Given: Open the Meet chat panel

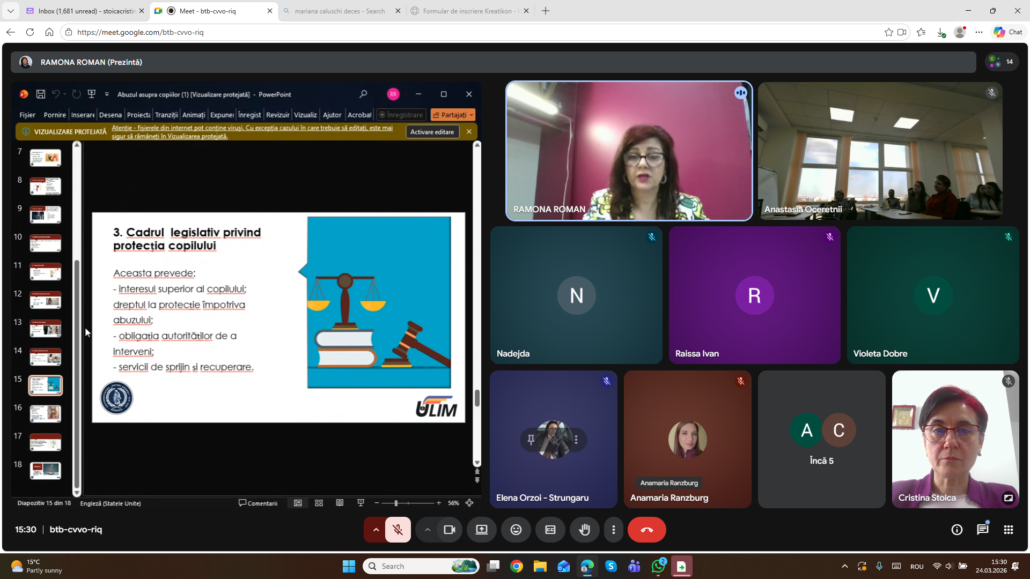Looking at the screenshot, I should coord(983,529).
